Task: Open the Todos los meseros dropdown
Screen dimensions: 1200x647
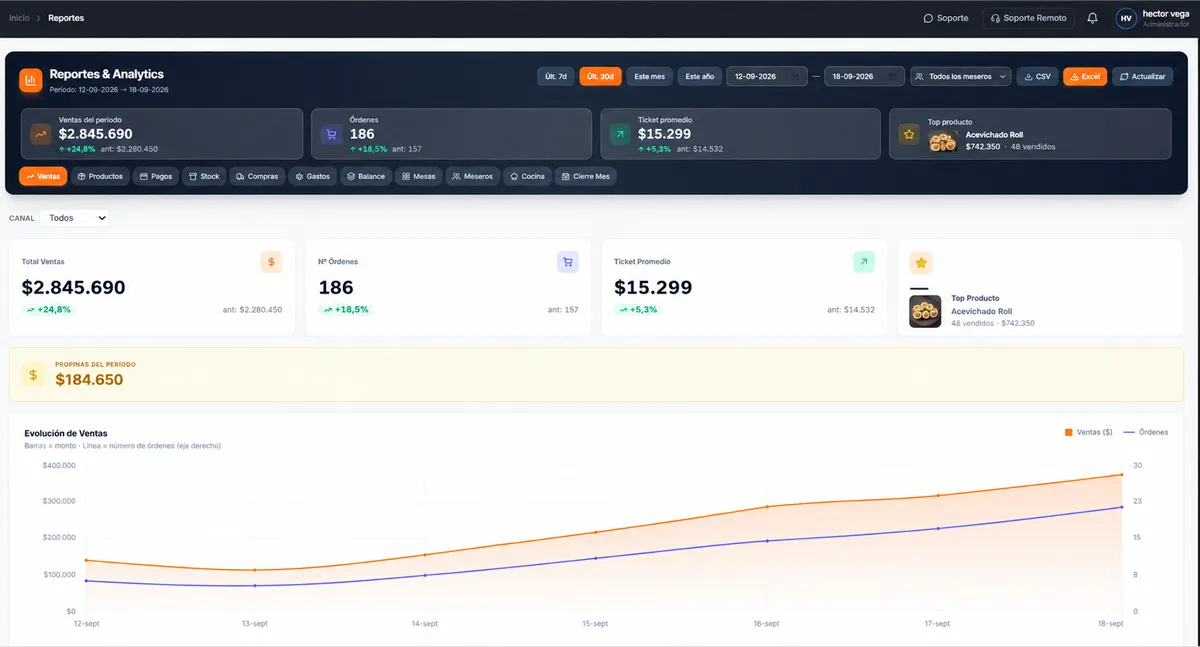Action: tap(960, 77)
